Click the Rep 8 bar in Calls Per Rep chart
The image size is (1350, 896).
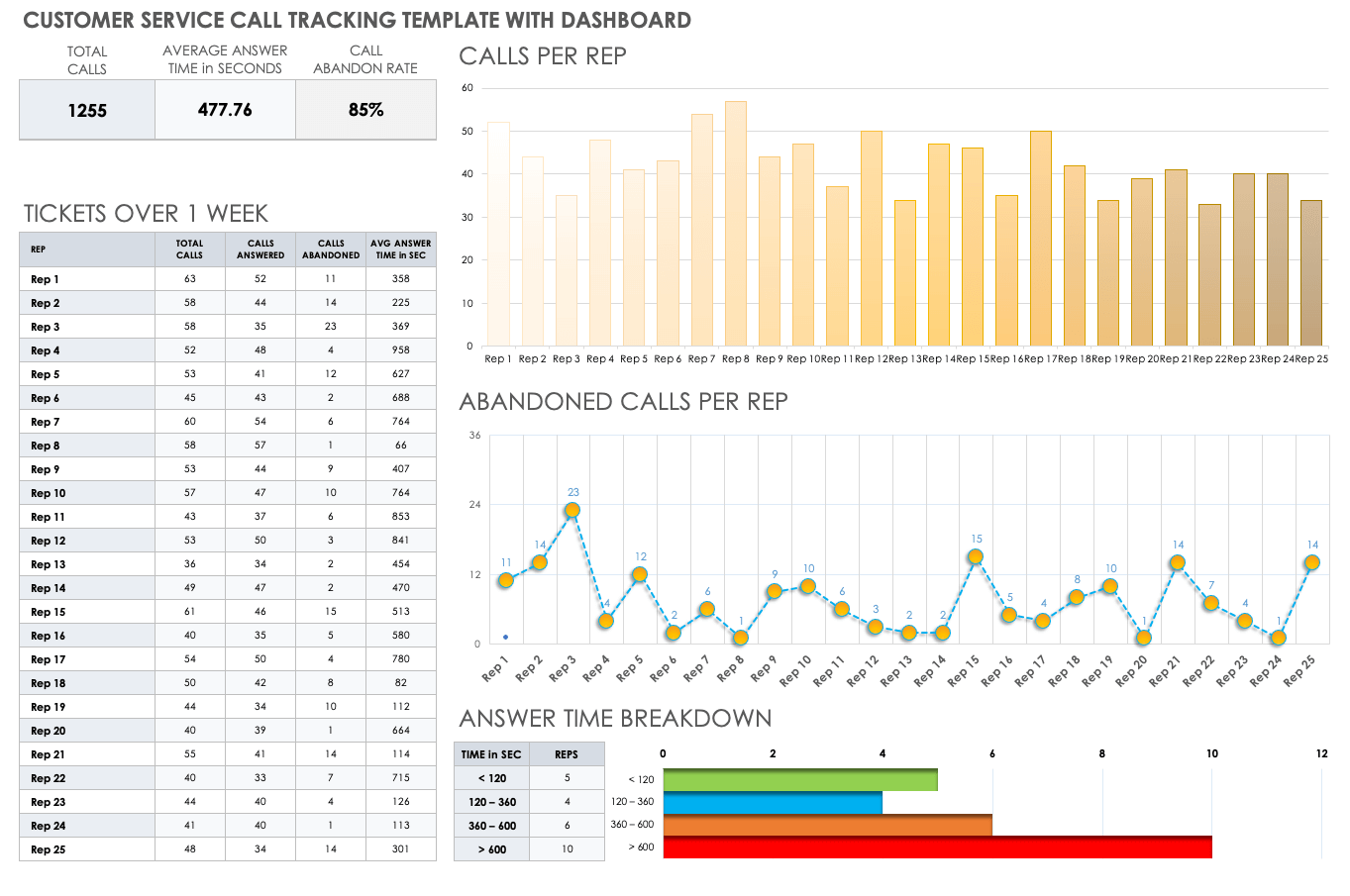[735, 223]
